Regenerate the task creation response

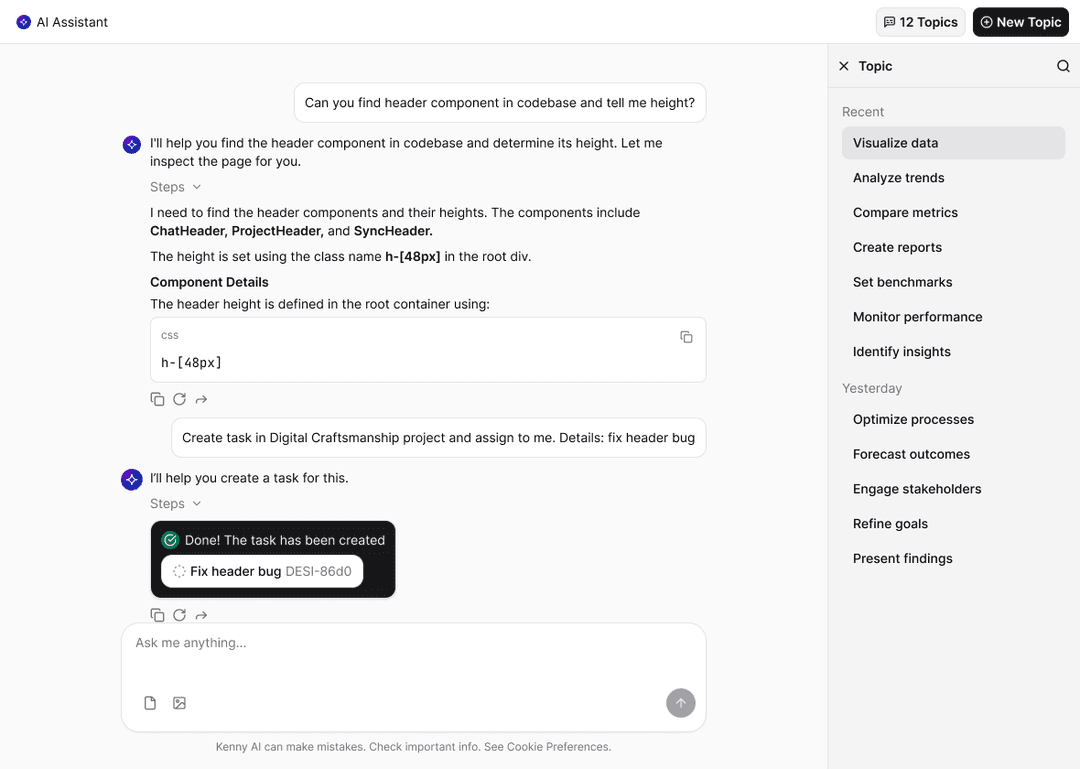coord(179,615)
